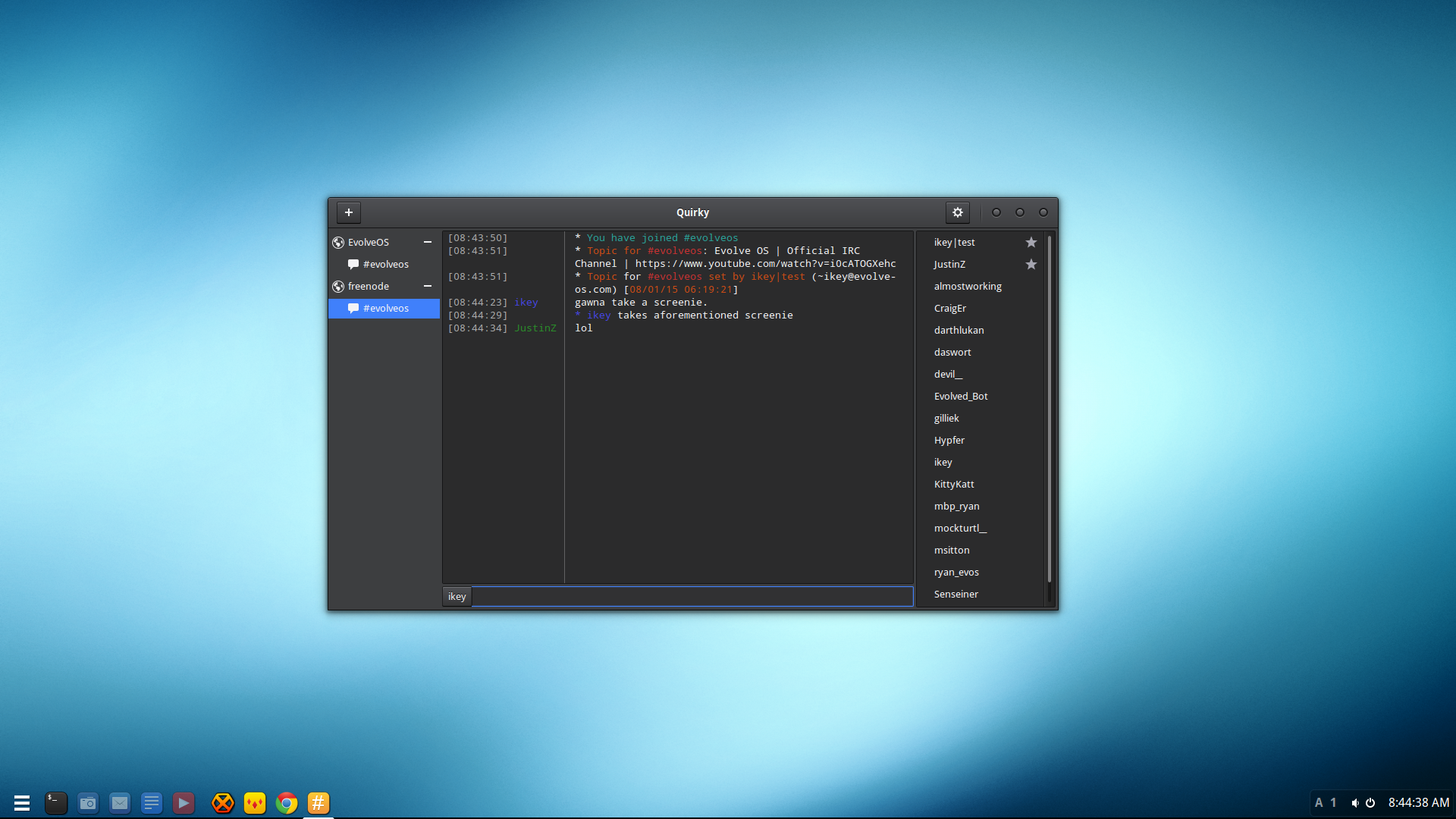Click the 1 indicator in the tray

pyautogui.click(x=1333, y=803)
